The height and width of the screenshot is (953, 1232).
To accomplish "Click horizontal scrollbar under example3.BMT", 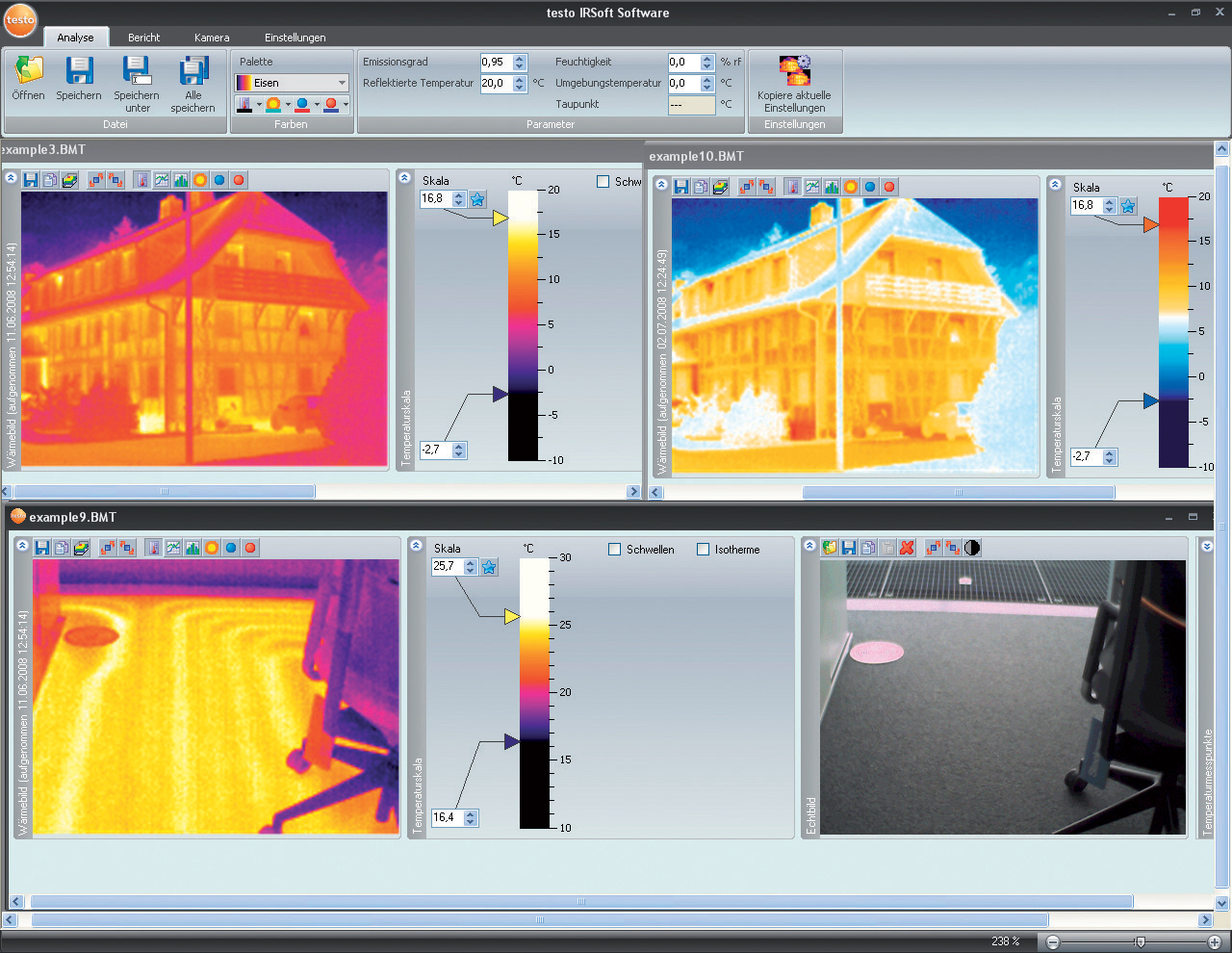I will [163, 492].
